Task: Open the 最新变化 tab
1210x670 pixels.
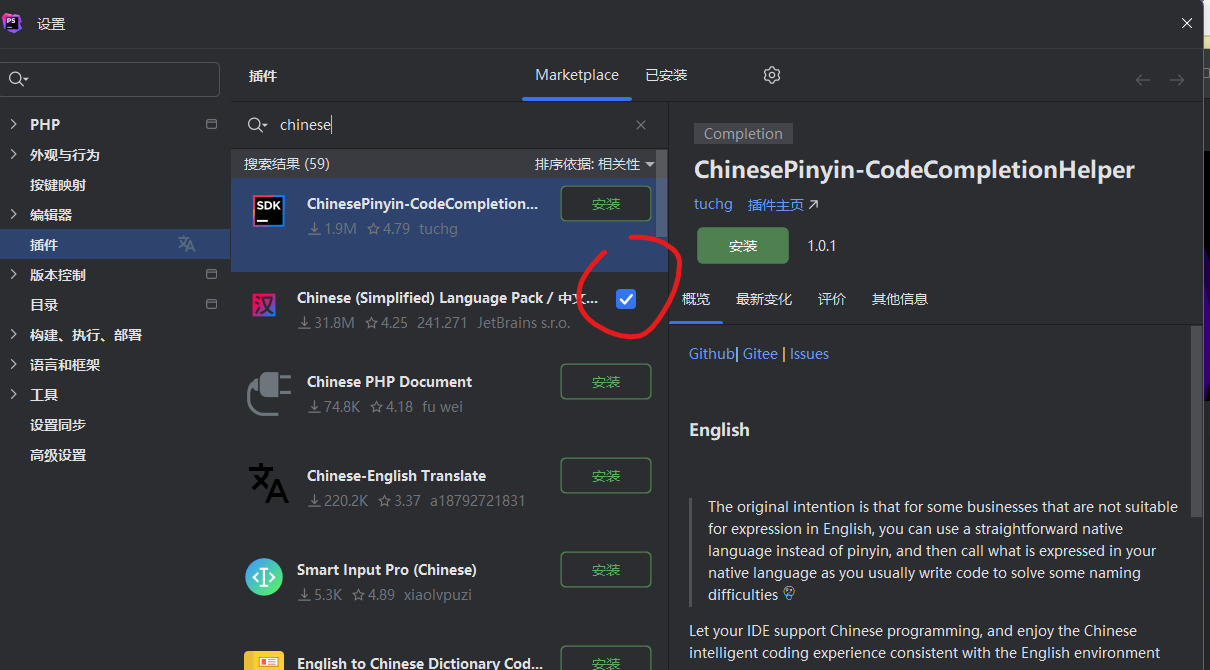Action: pos(764,299)
